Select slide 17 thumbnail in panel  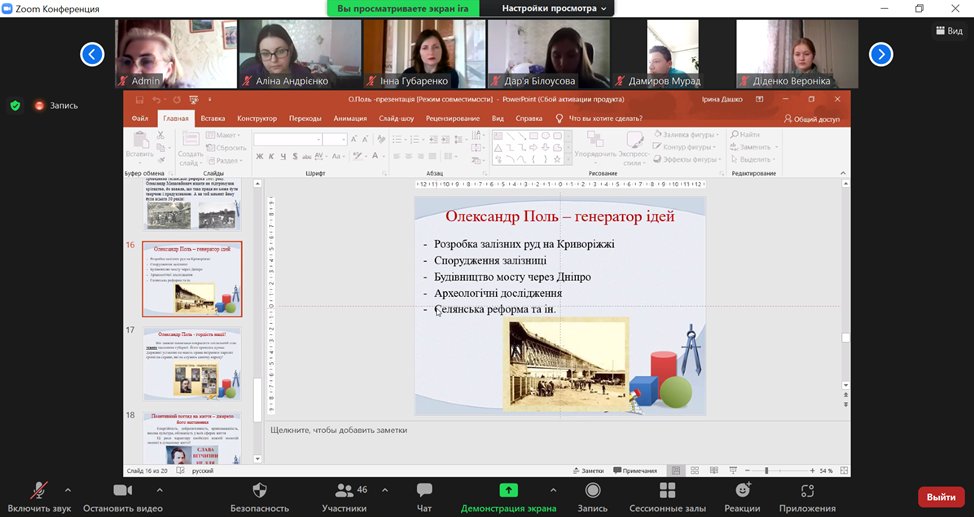coord(191,363)
